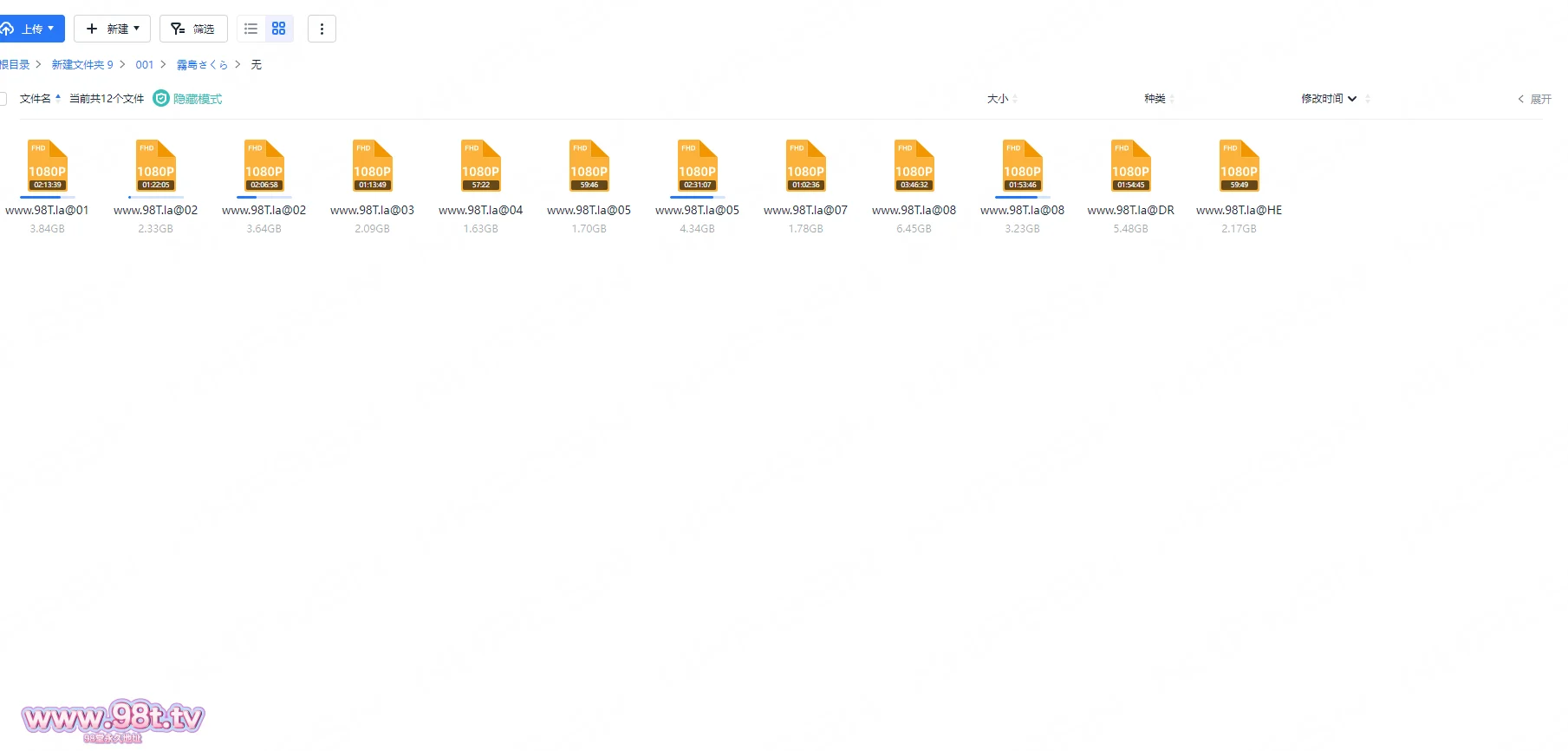1568x751 pixels.
Task: Expand the side panel with 展开
Action: [x=1534, y=100]
